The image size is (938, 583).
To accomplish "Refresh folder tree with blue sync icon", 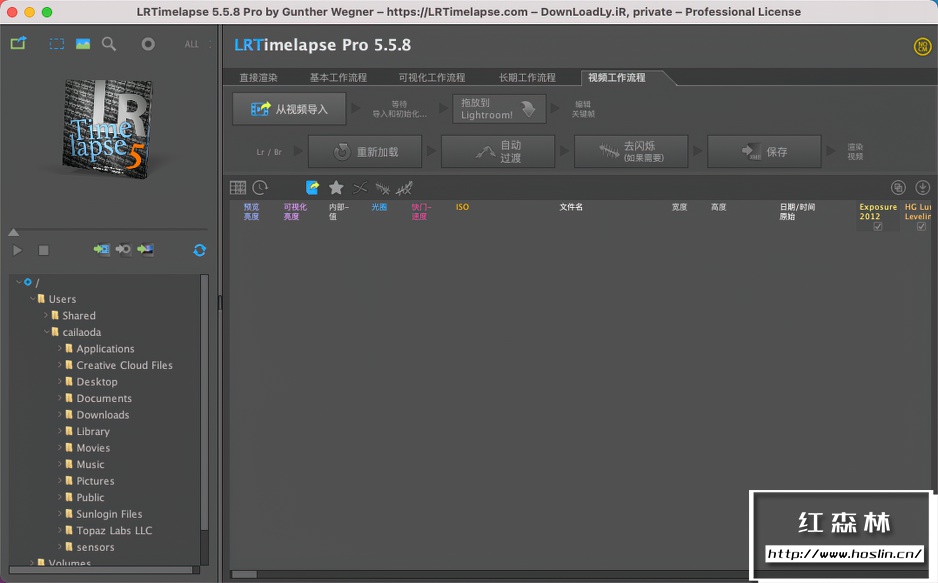I will click(x=200, y=250).
